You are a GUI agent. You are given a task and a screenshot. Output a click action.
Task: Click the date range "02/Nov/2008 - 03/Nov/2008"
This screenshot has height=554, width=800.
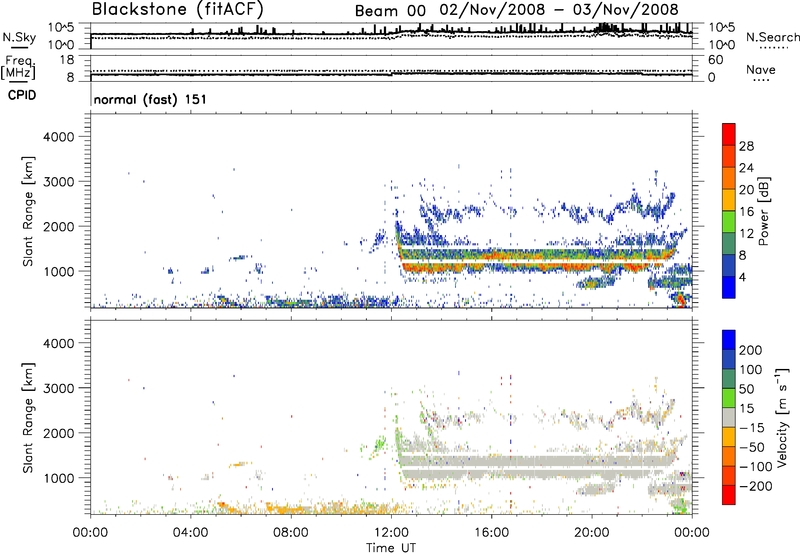coord(559,10)
